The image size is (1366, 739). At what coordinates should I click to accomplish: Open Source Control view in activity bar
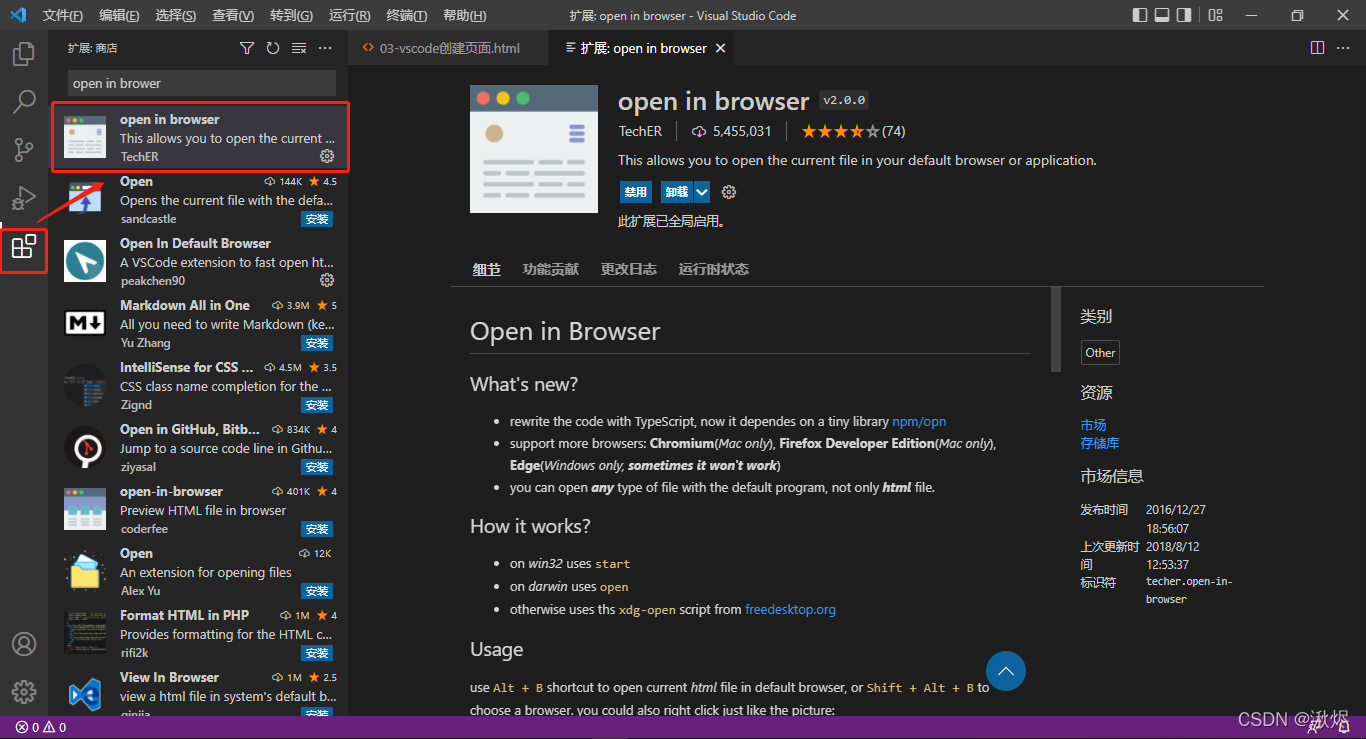24,149
